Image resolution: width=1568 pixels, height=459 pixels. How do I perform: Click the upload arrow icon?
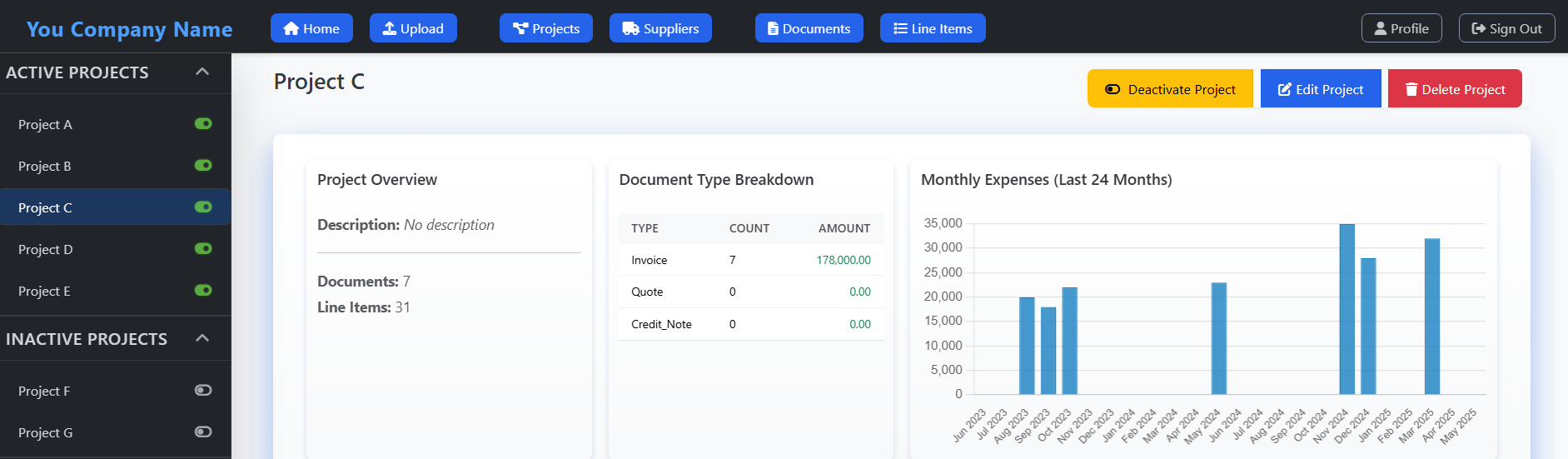pyautogui.click(x=389, y=28)
